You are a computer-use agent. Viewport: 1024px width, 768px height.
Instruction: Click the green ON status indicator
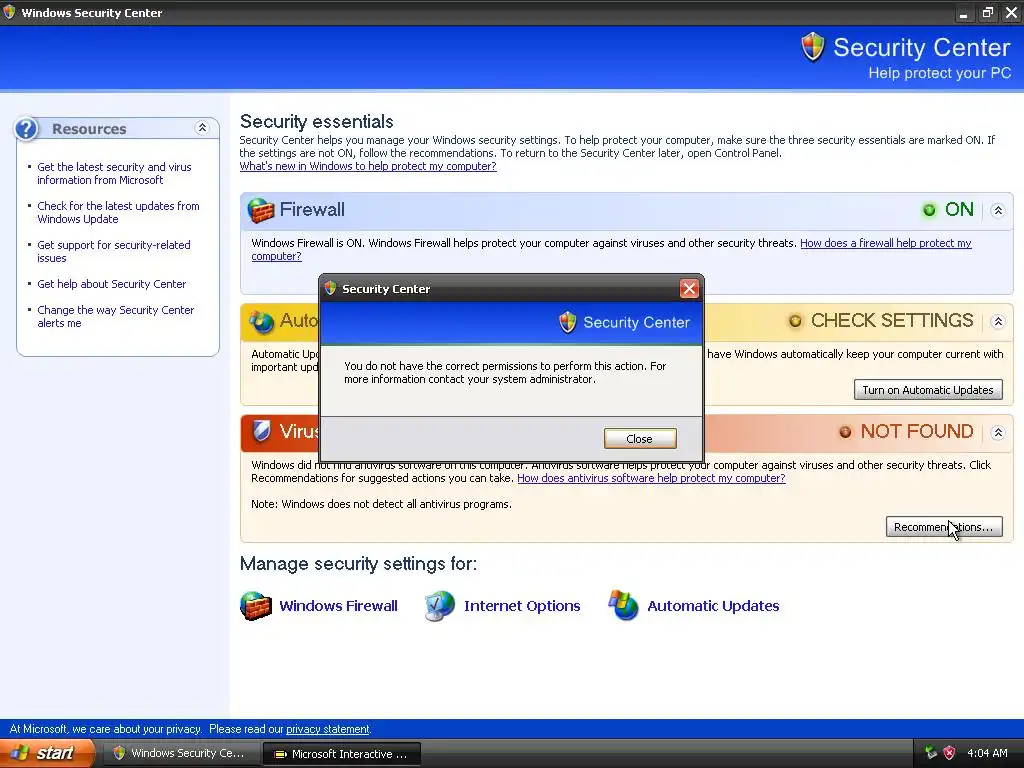point(929,210)
